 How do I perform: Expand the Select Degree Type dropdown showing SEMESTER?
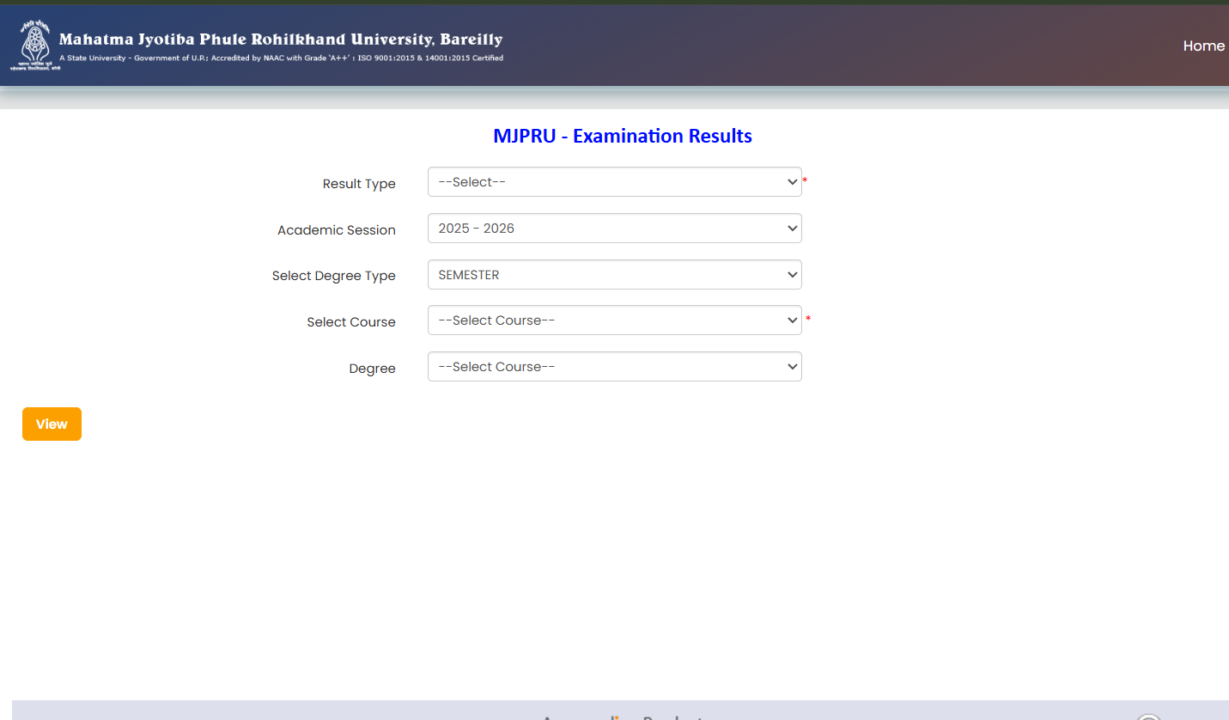(x=614, y=274)
